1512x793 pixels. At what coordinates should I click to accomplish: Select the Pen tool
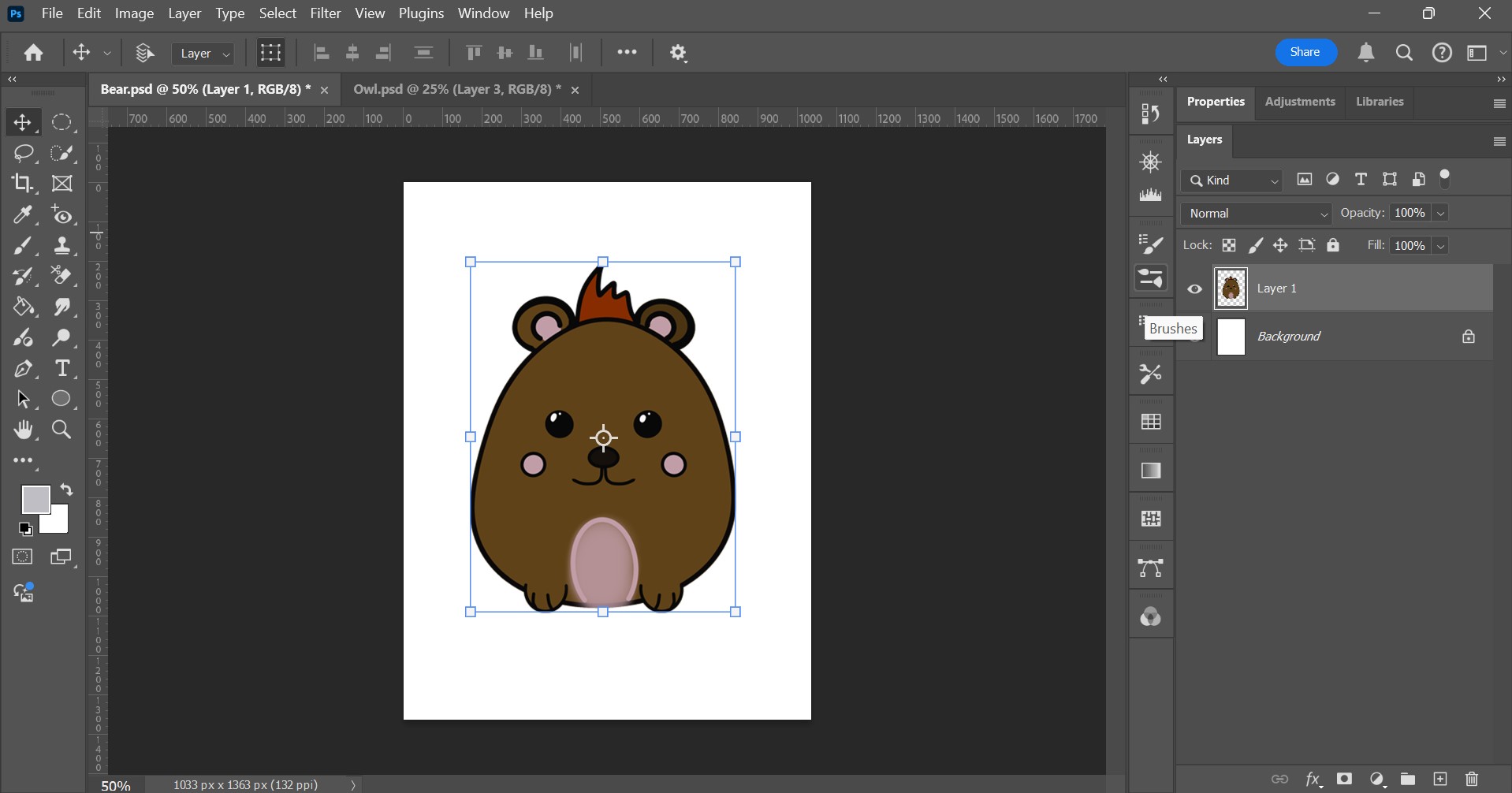(x=23, y=368)
